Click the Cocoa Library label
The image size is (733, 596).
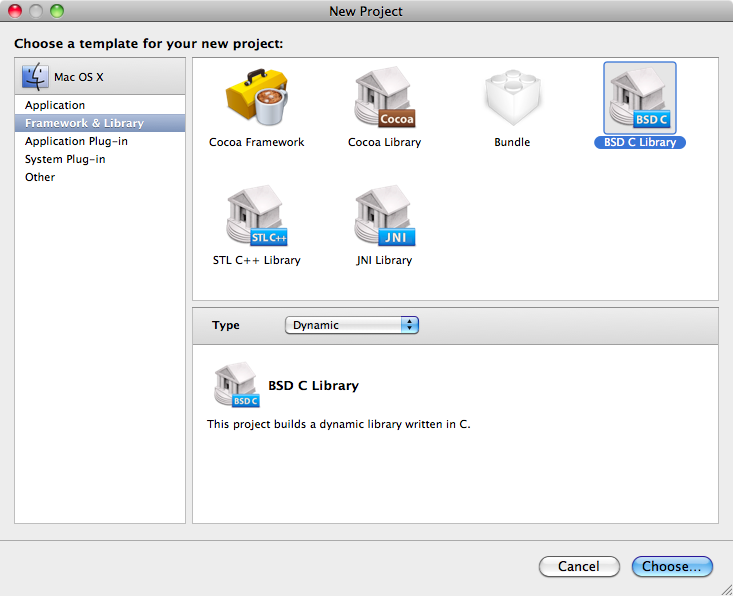[x=385, y=142]
